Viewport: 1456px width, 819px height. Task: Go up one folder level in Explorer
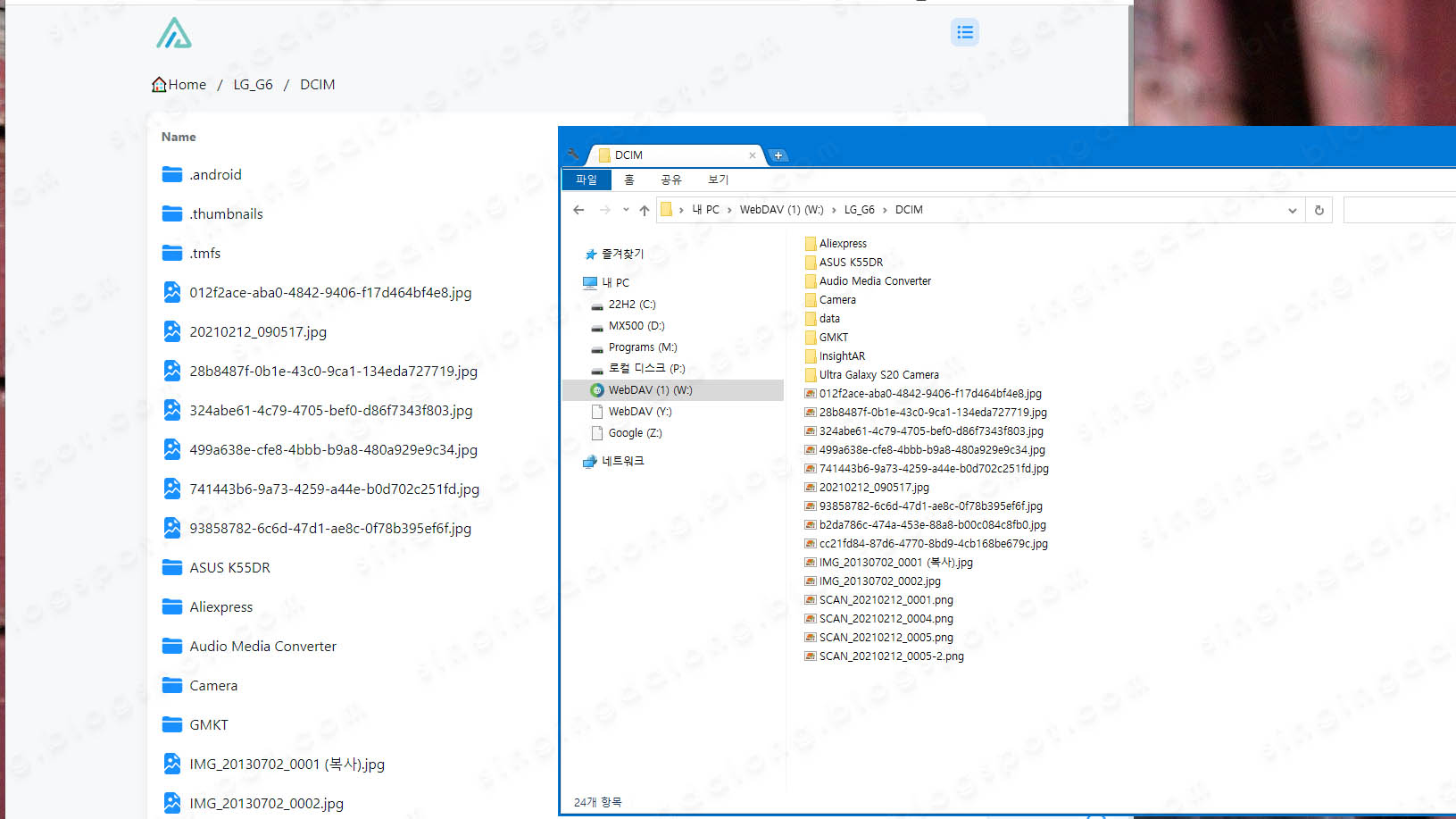(x=645, y=210)
